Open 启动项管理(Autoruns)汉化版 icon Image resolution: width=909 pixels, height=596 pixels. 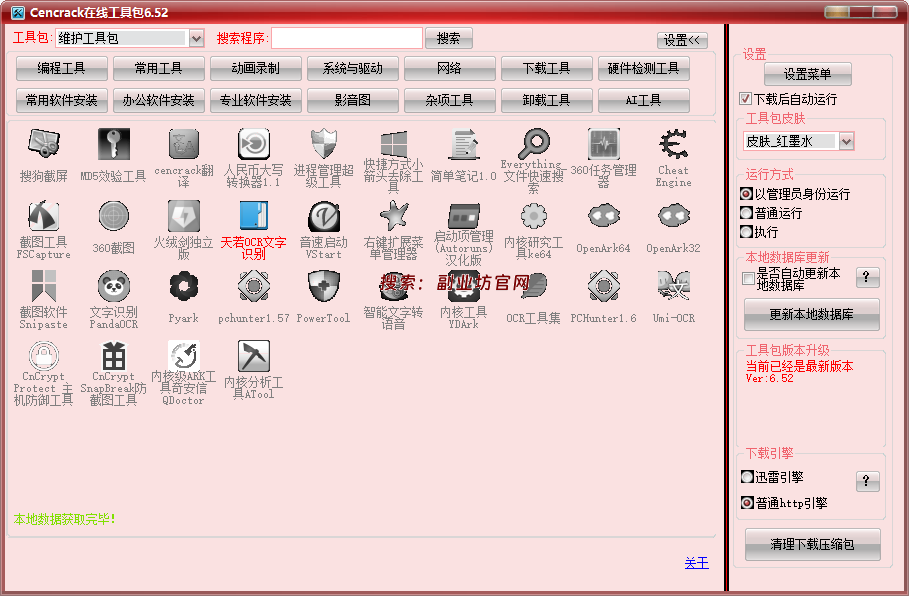click(x=464, y=216)
